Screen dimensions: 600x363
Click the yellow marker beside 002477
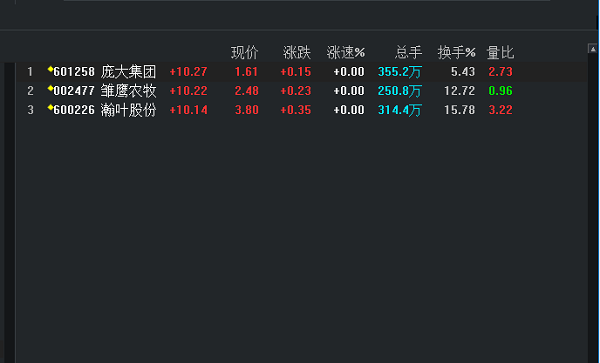[50, 88]
